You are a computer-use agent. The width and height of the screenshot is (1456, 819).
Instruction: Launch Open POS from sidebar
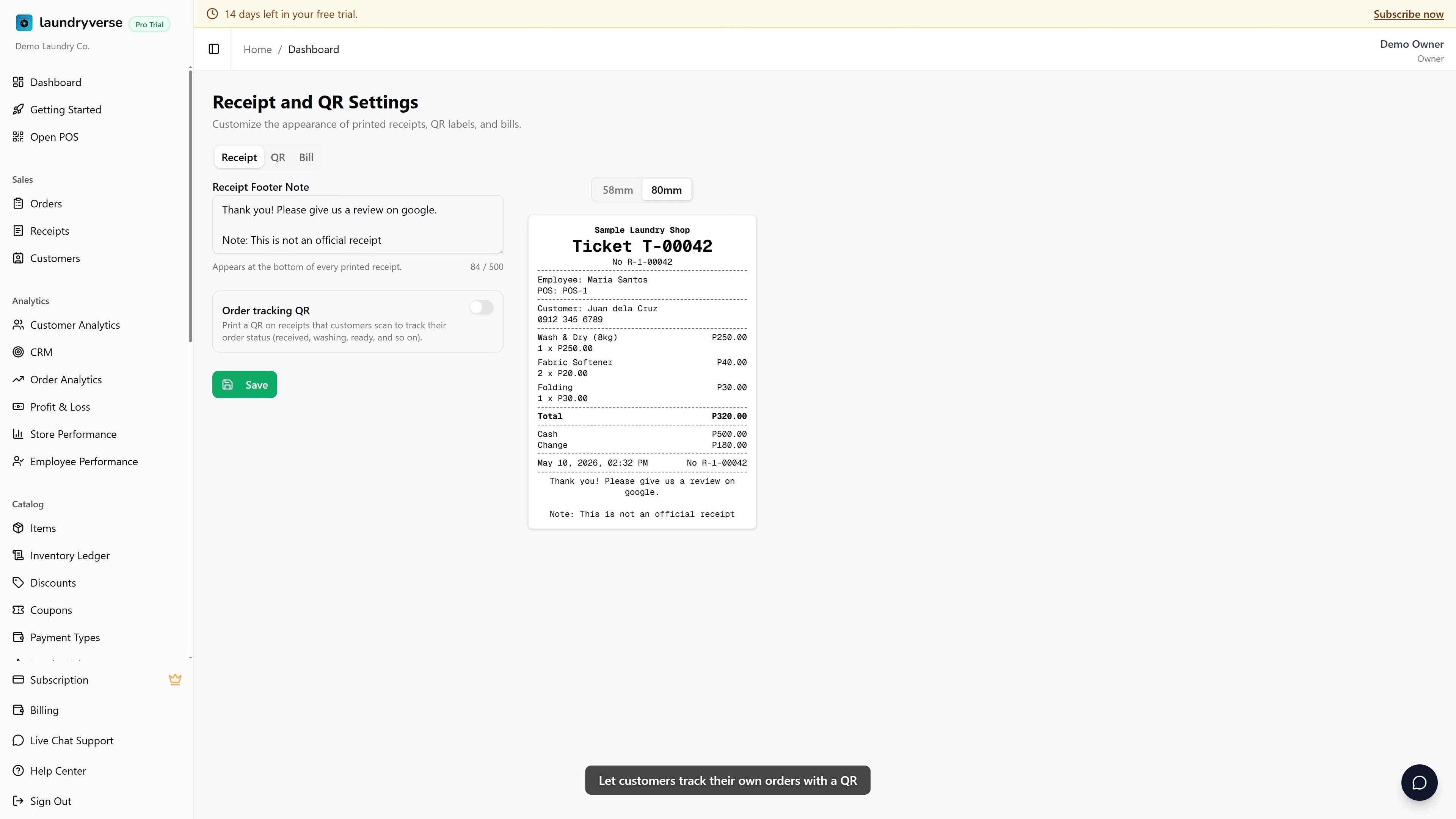pyautogui.click(x=54, y=136)
